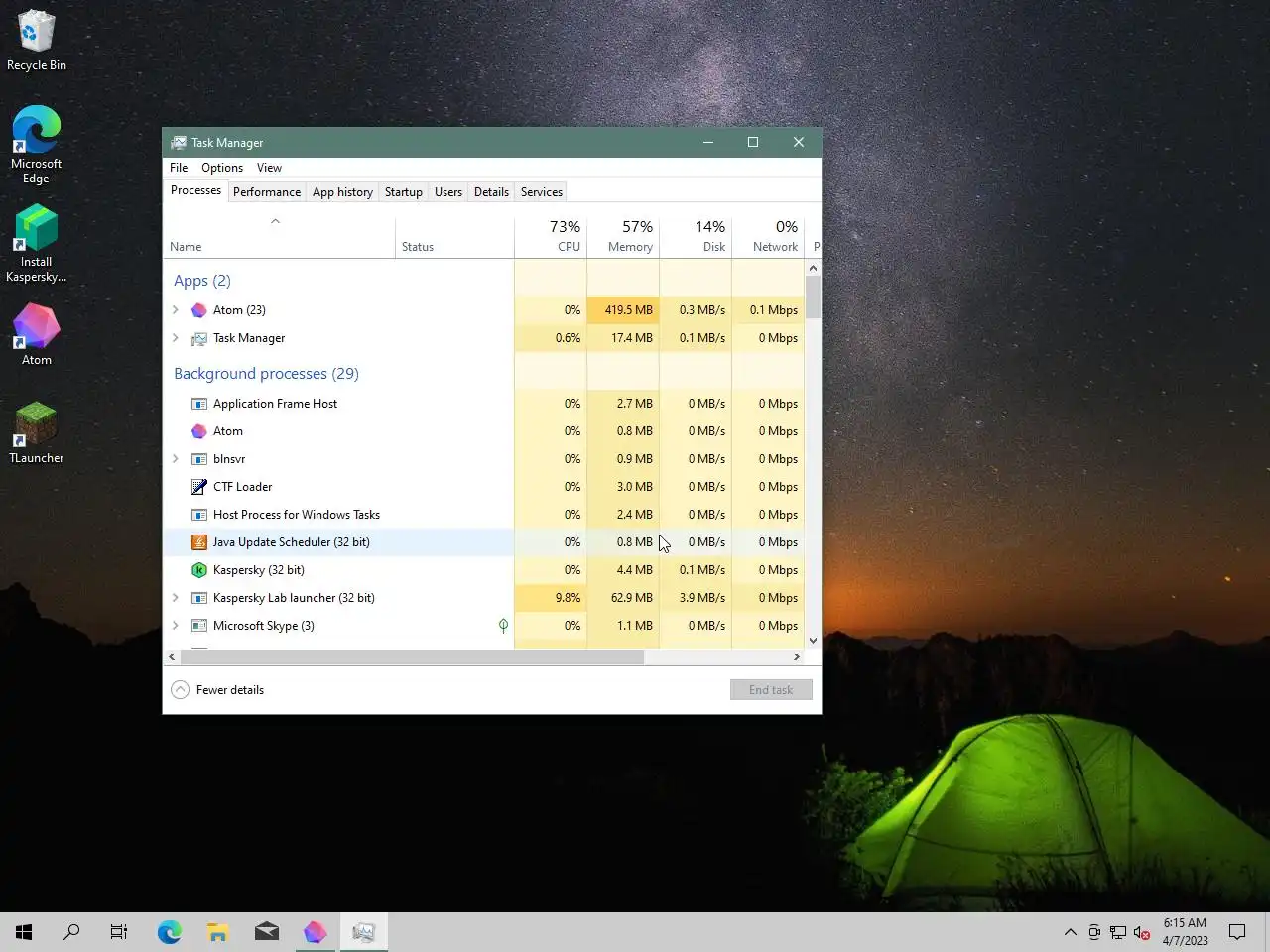Open the Atom desktop shortcut

pyautogui.click(x=37, y=334)
